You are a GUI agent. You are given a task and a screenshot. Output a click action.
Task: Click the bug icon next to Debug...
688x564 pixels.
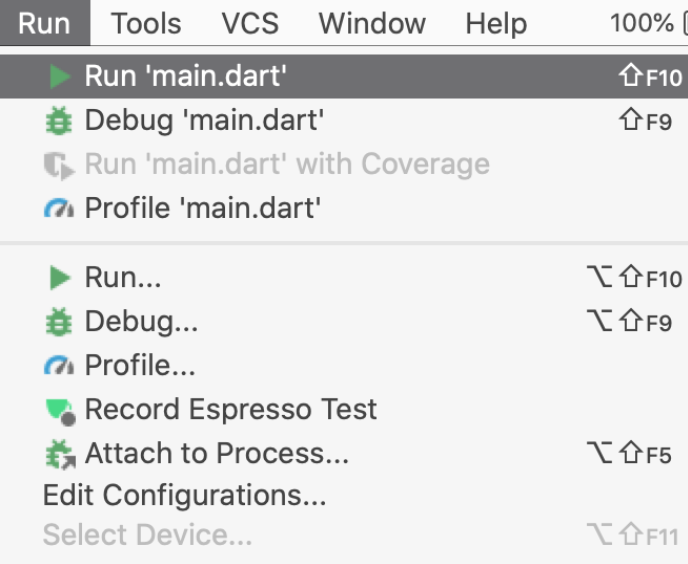[x=59, y=322]
